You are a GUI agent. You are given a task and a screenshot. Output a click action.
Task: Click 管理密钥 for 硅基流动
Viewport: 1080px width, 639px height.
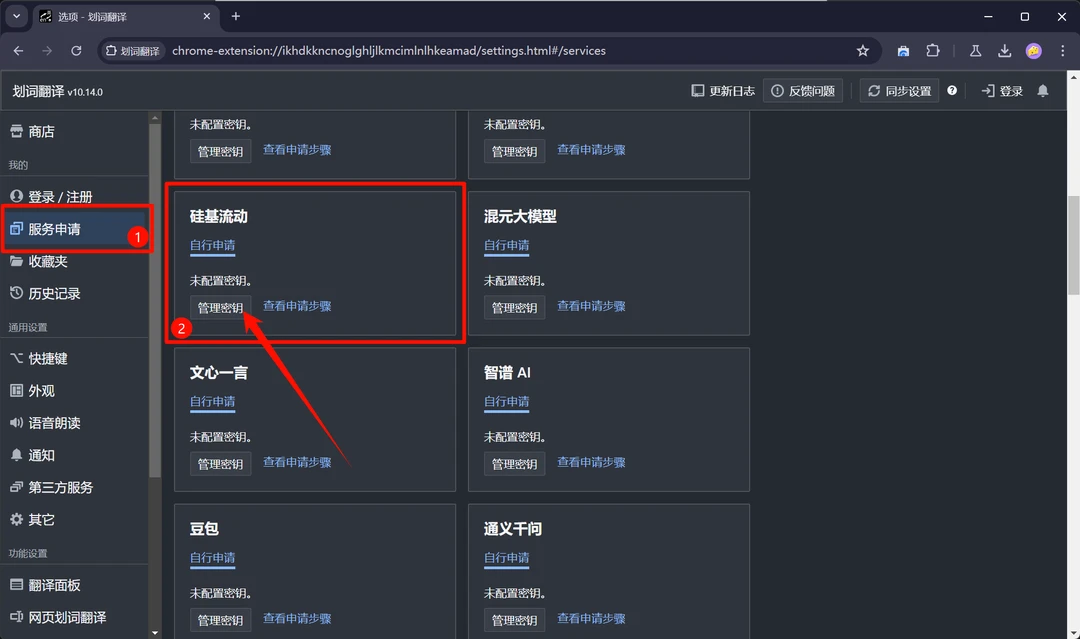[220, 308]
